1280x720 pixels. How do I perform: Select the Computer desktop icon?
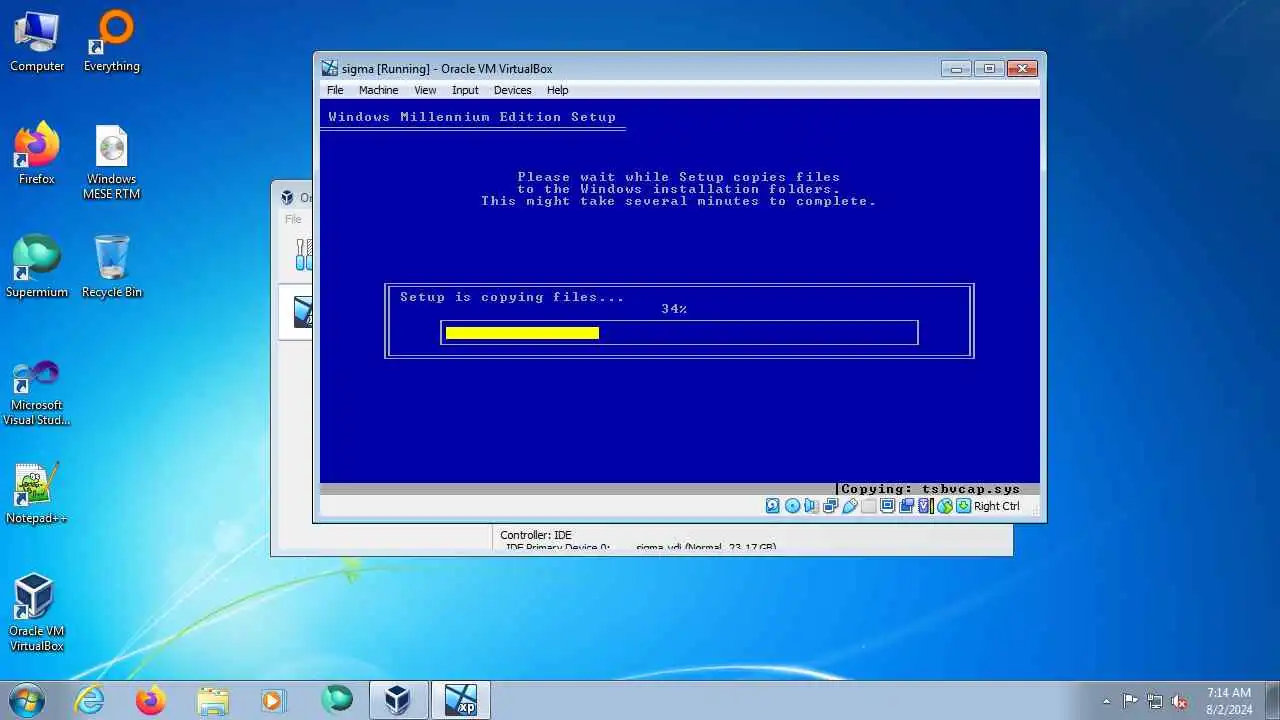[37, 42]
